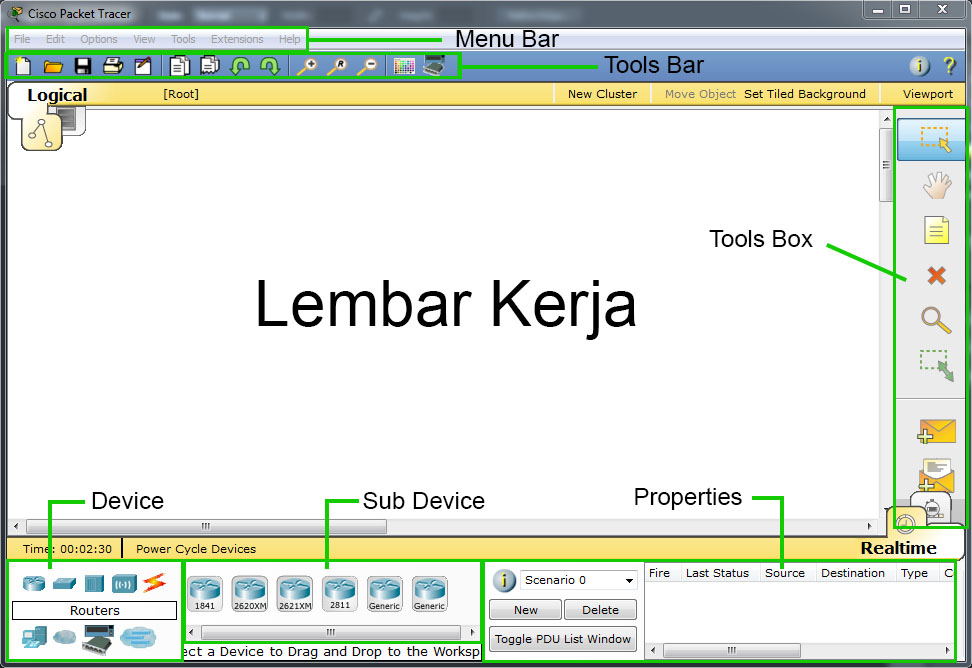Click Viewport in the yellow bar

tap(927, 94)
